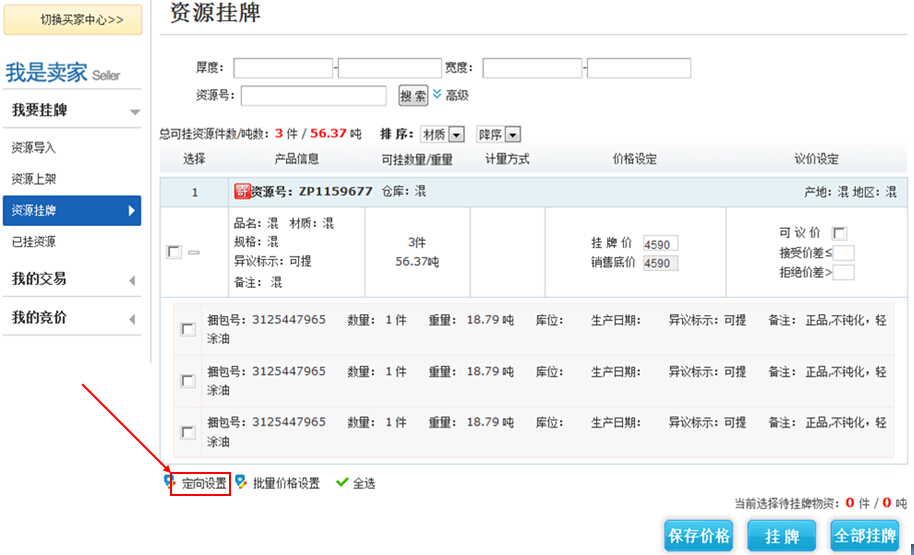Tick the 可议价 checkbox
The image size is (914, 555).
tap(839, 233)
